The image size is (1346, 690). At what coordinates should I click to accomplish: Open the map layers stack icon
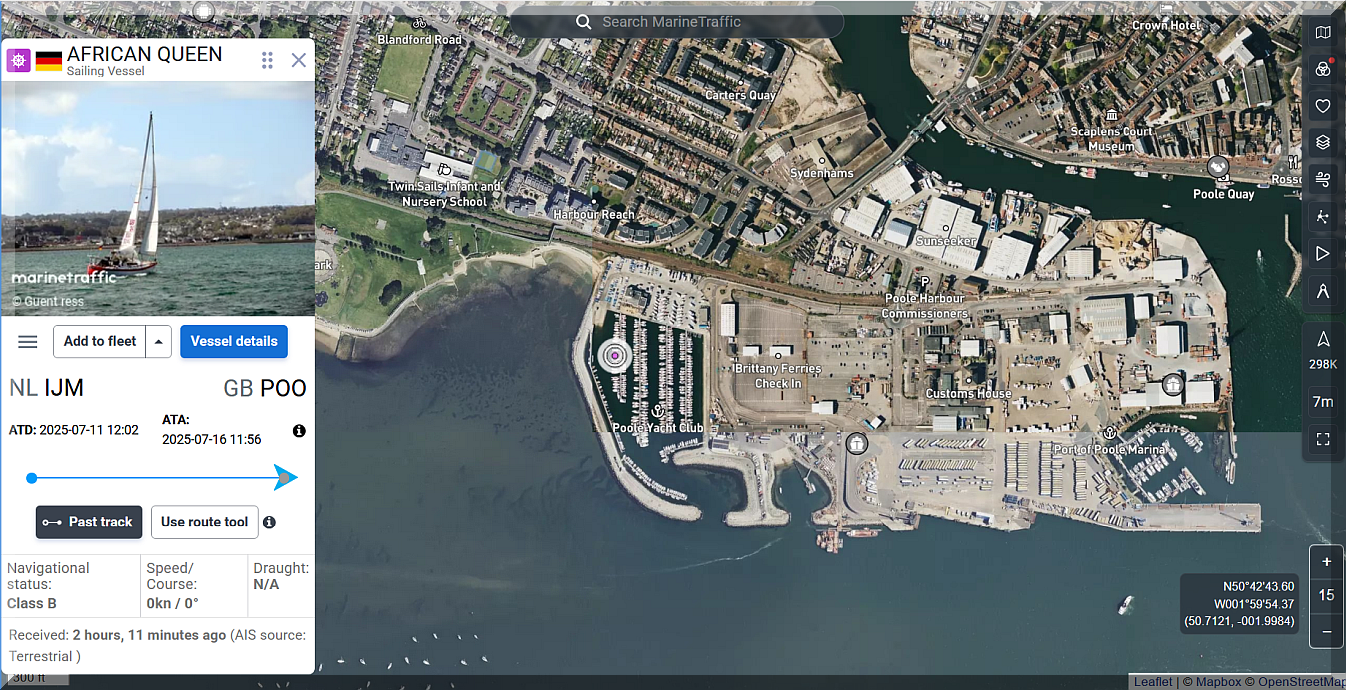click(1322, 142)
